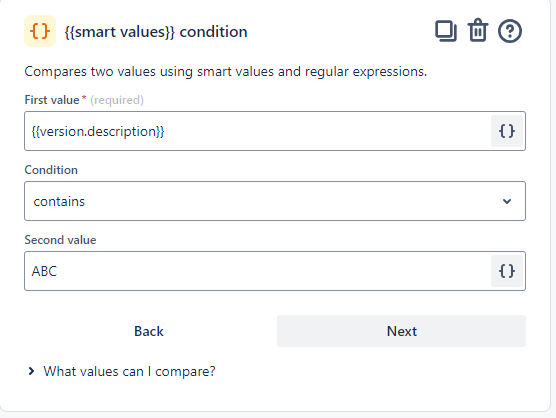Image resolution: width=556 pixels, height=418 pixels.
Task: Go back with the Back button
Action: [x=149, y=331]
